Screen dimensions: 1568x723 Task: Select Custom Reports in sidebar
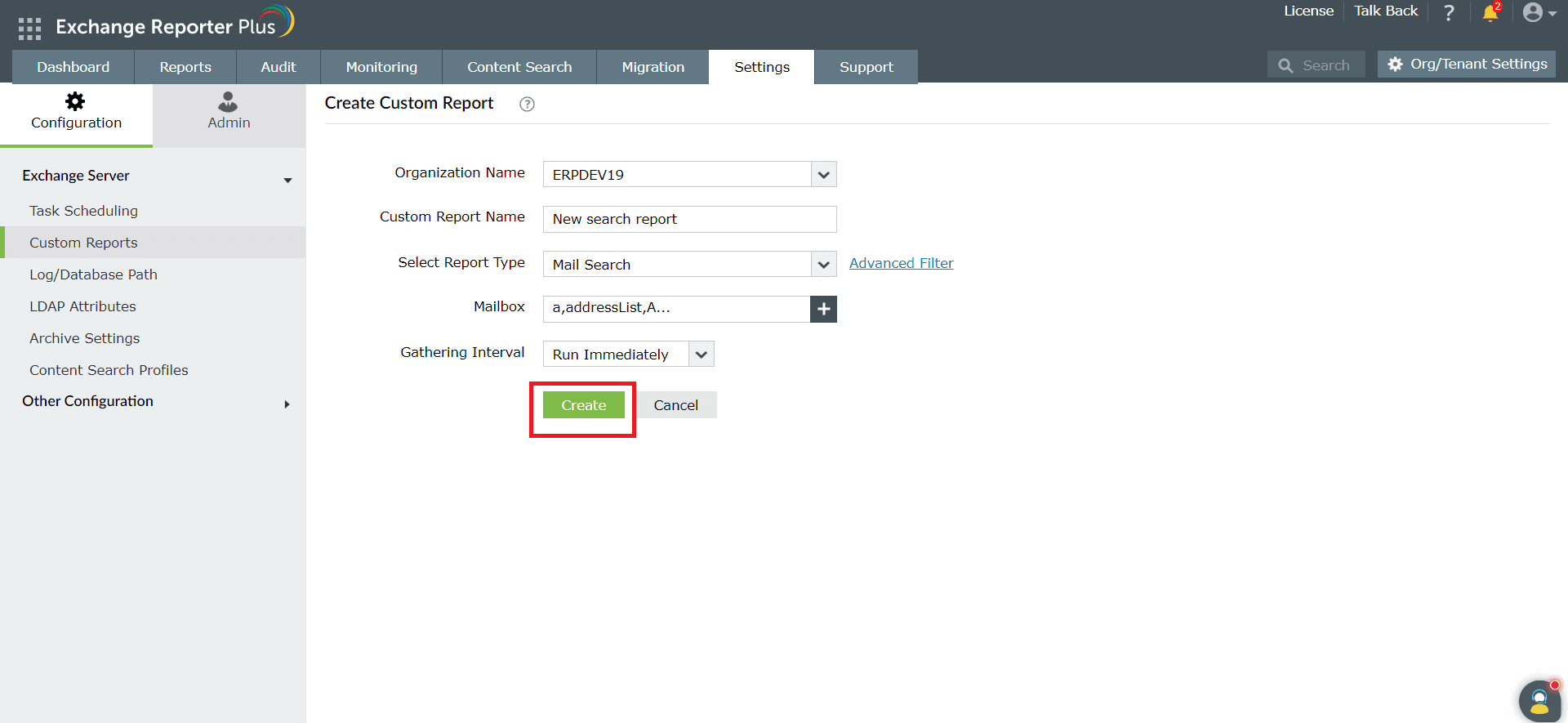(x=83, y=243)
